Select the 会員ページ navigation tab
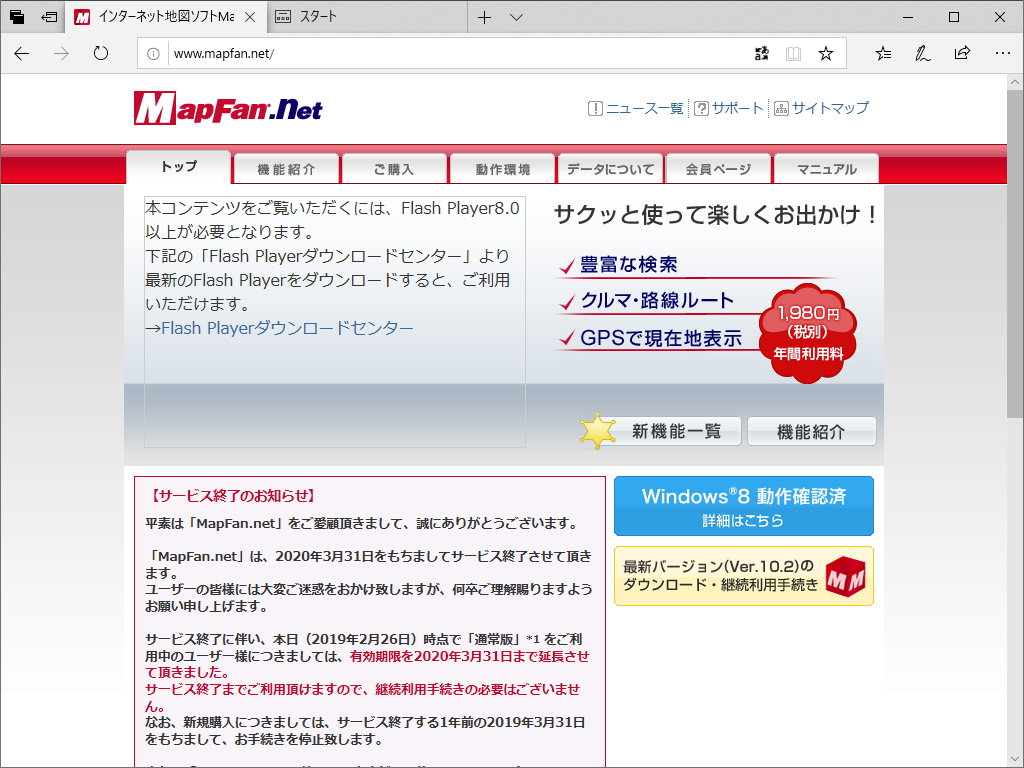 tap(718, 168)
